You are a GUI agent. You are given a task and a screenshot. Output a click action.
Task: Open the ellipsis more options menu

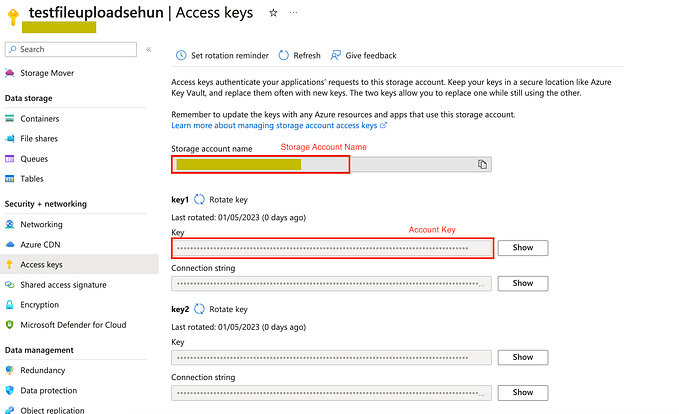pyautogui.click(x=294, y=13)
